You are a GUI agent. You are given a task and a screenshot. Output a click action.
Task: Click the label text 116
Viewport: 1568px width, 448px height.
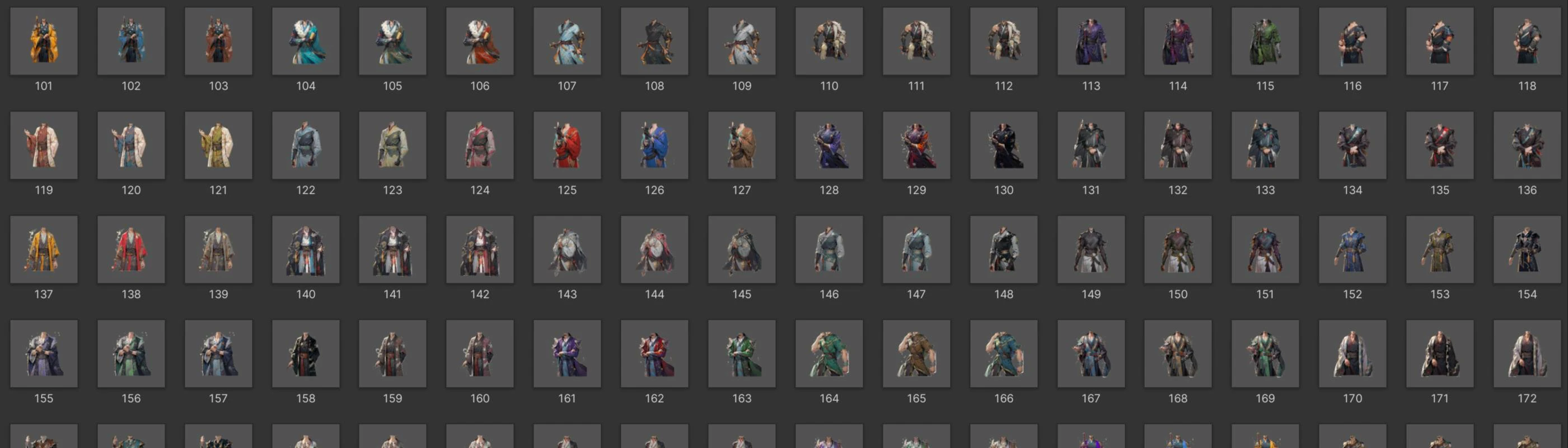point(1352,86)
